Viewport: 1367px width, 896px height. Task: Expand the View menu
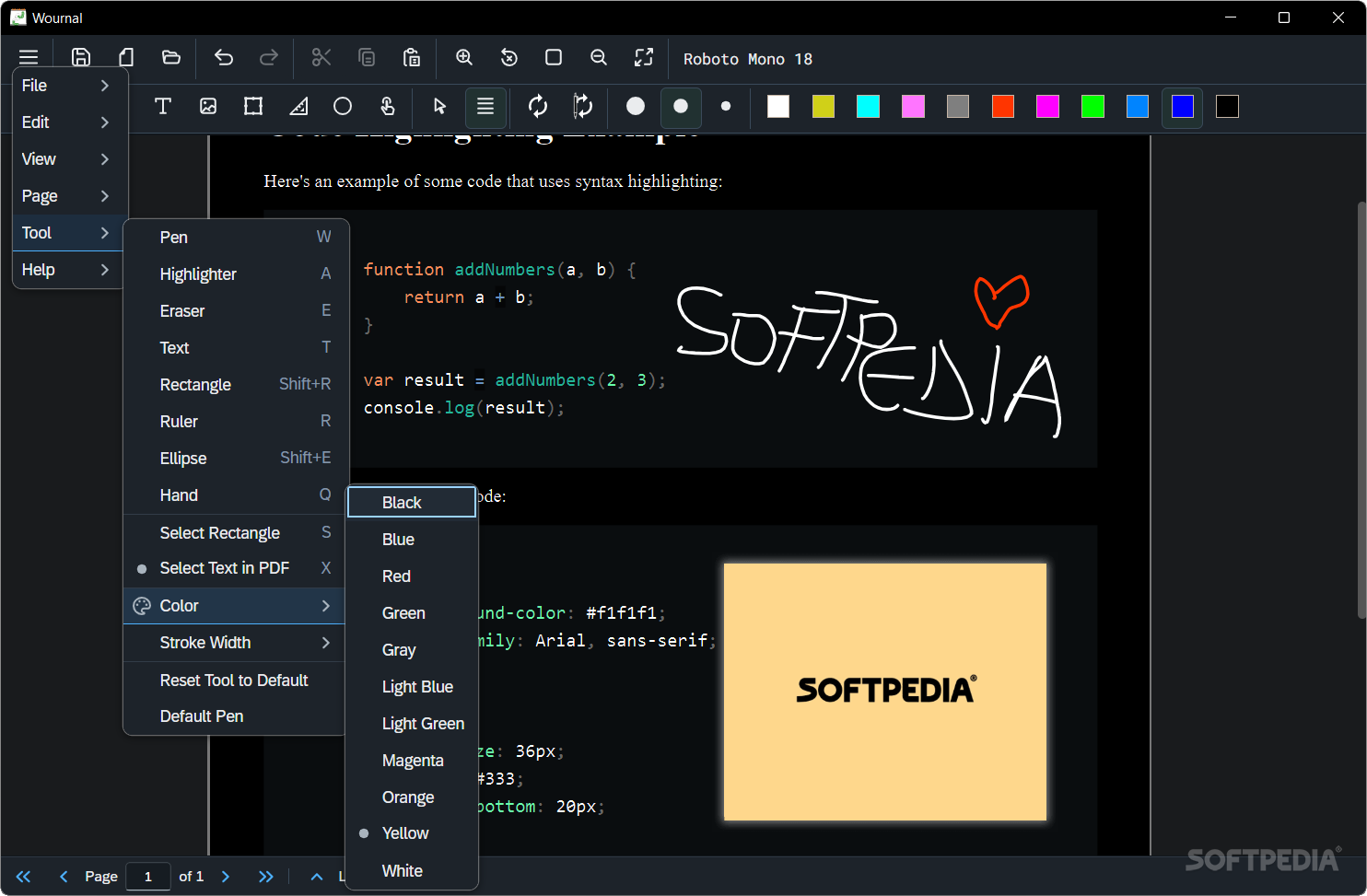[x=67, y=158]
